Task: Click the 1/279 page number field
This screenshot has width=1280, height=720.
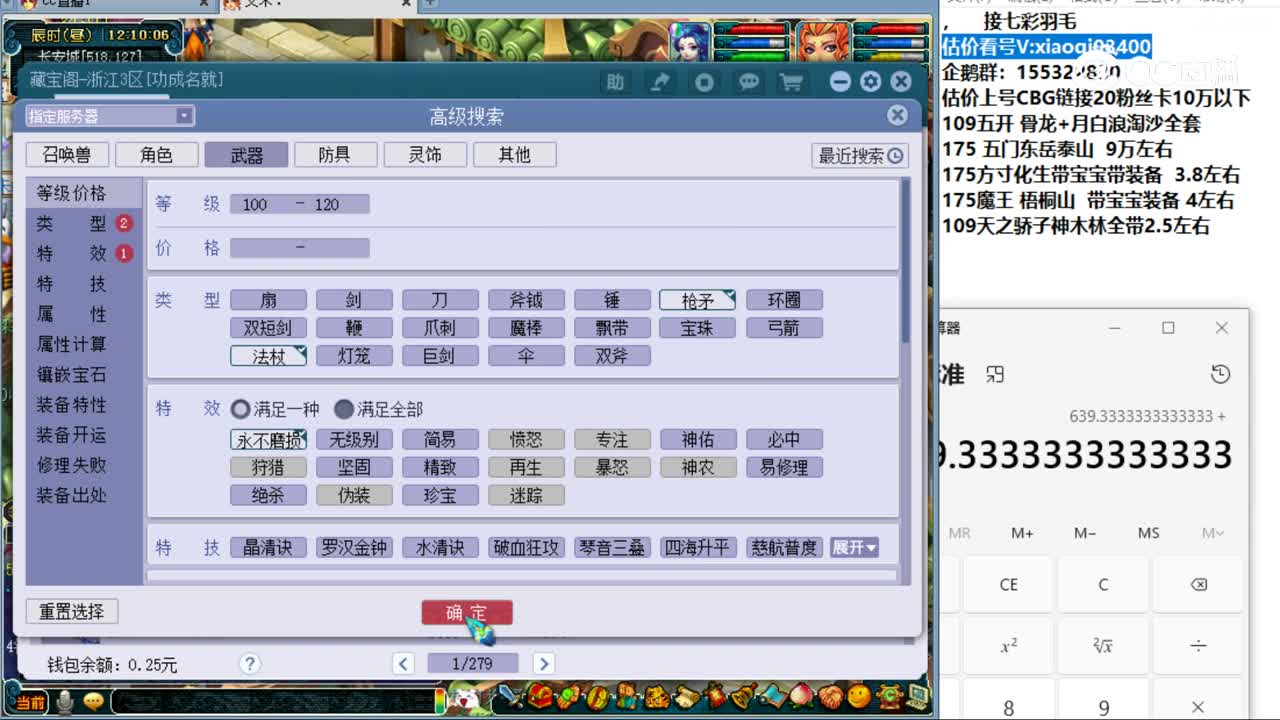Action: pyautogui.click(x=473, y=663)
